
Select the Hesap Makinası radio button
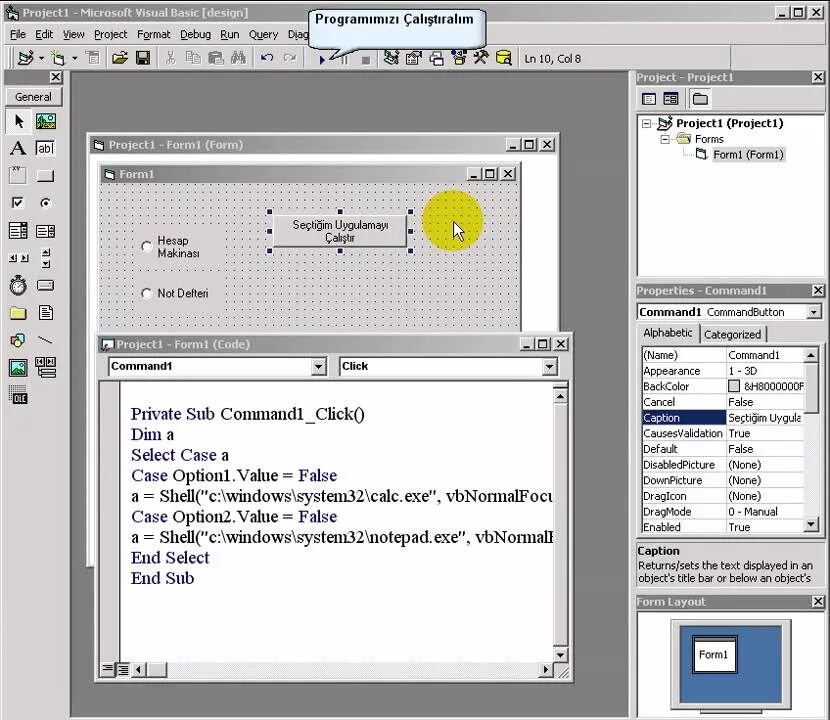click(x=147, y=247)
